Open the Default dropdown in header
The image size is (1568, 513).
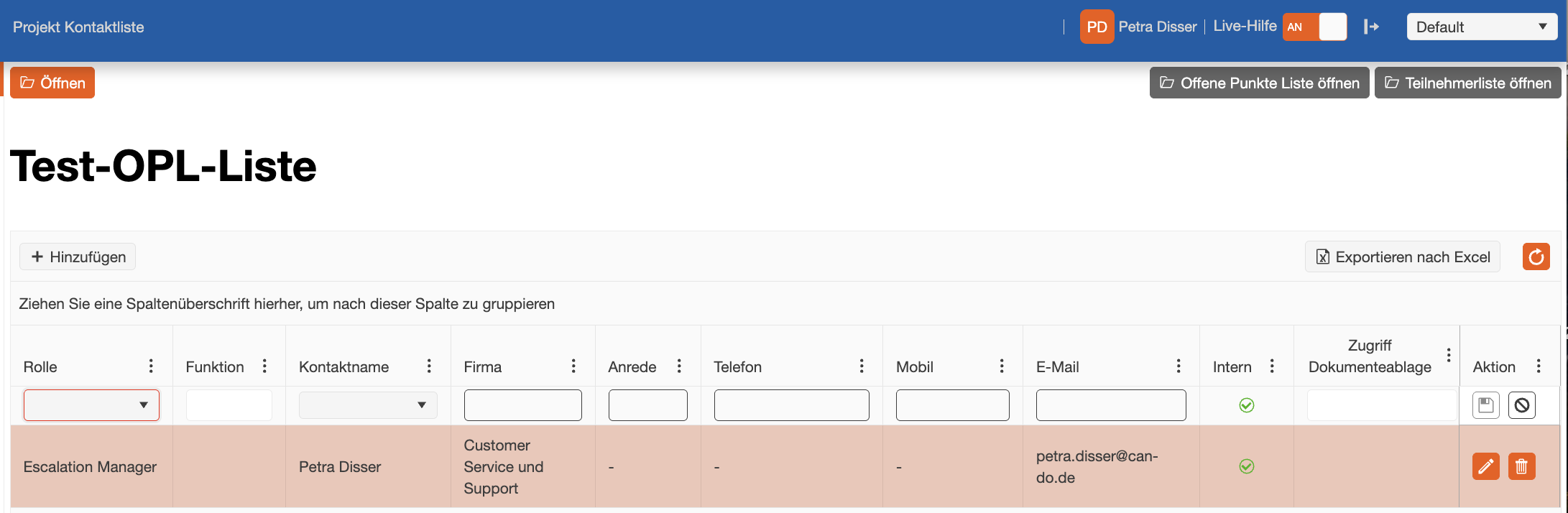click(x=1481, y=27)
